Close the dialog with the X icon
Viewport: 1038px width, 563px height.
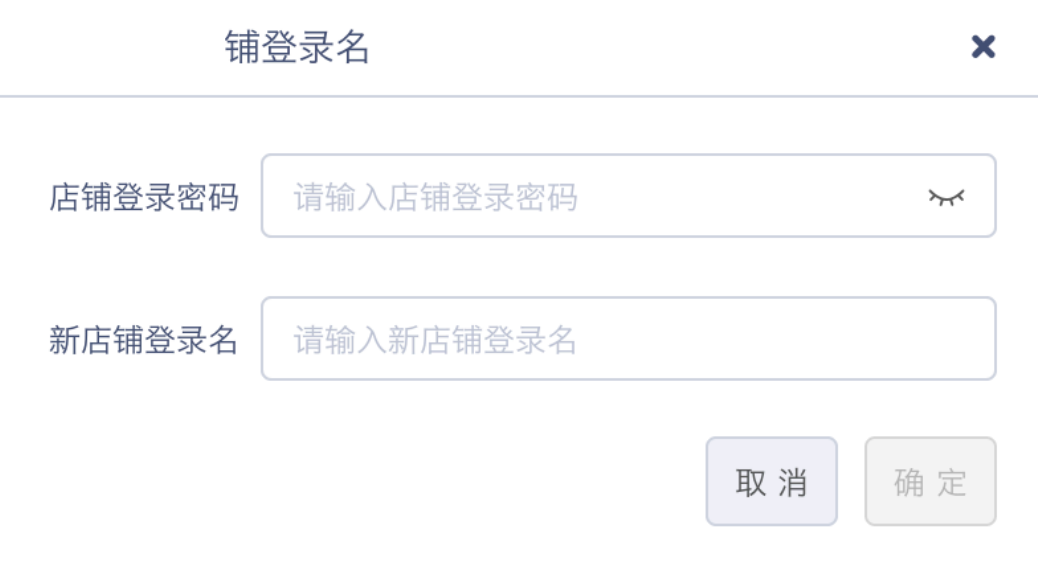pos(983,47)
